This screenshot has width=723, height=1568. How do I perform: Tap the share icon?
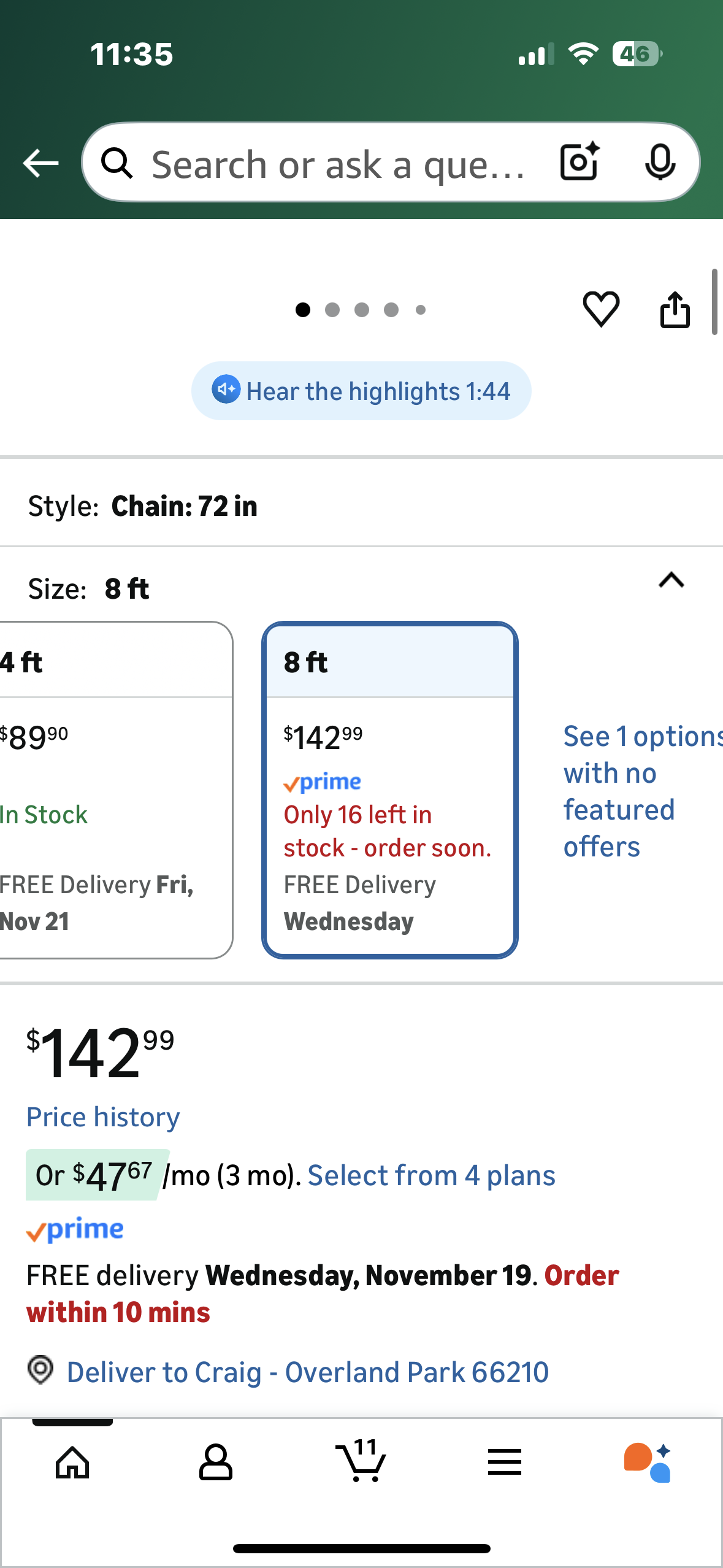675,309
